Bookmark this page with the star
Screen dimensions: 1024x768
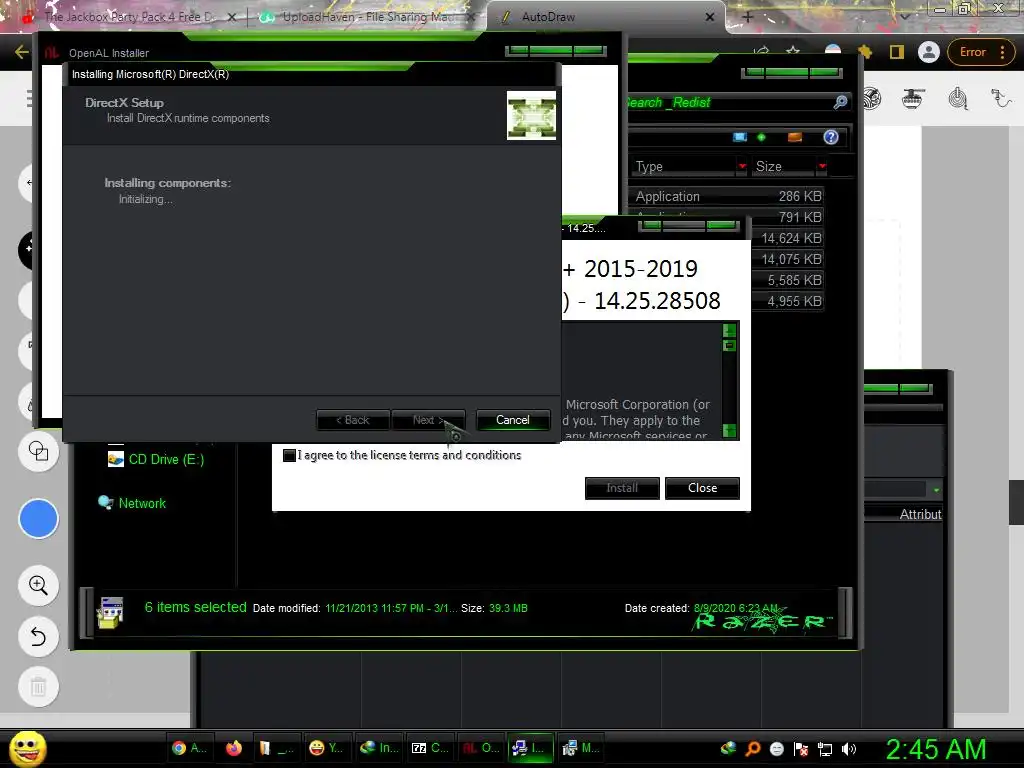coord(793,51)
